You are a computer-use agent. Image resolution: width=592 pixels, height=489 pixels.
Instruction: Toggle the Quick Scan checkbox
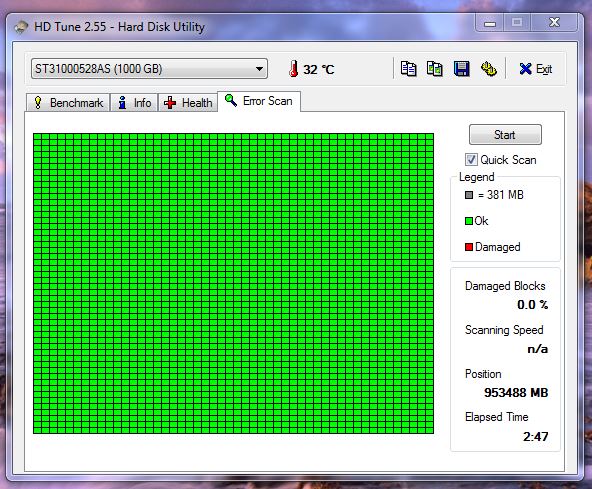[x=471, y=159]
